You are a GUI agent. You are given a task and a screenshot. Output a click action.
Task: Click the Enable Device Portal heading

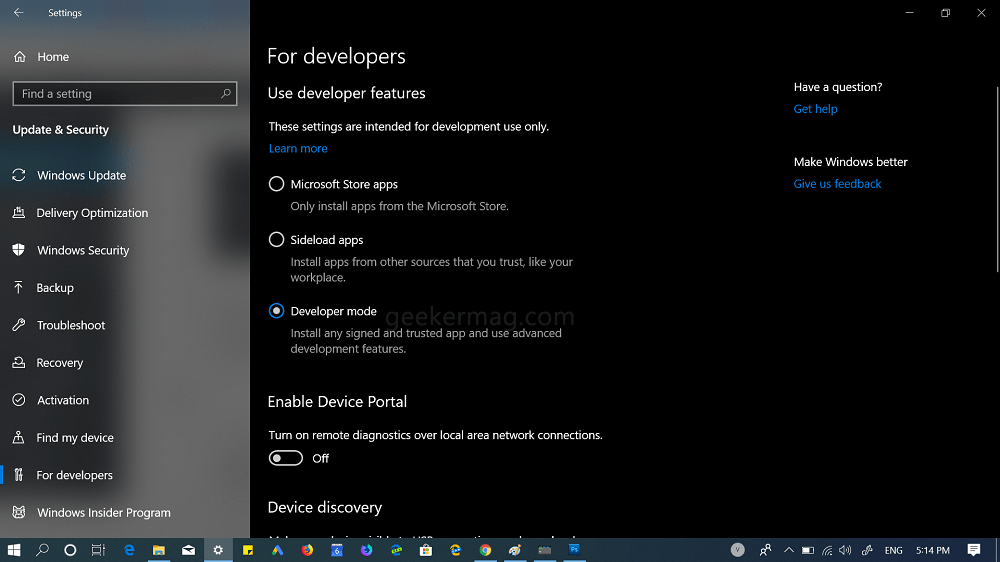point(337,402)
